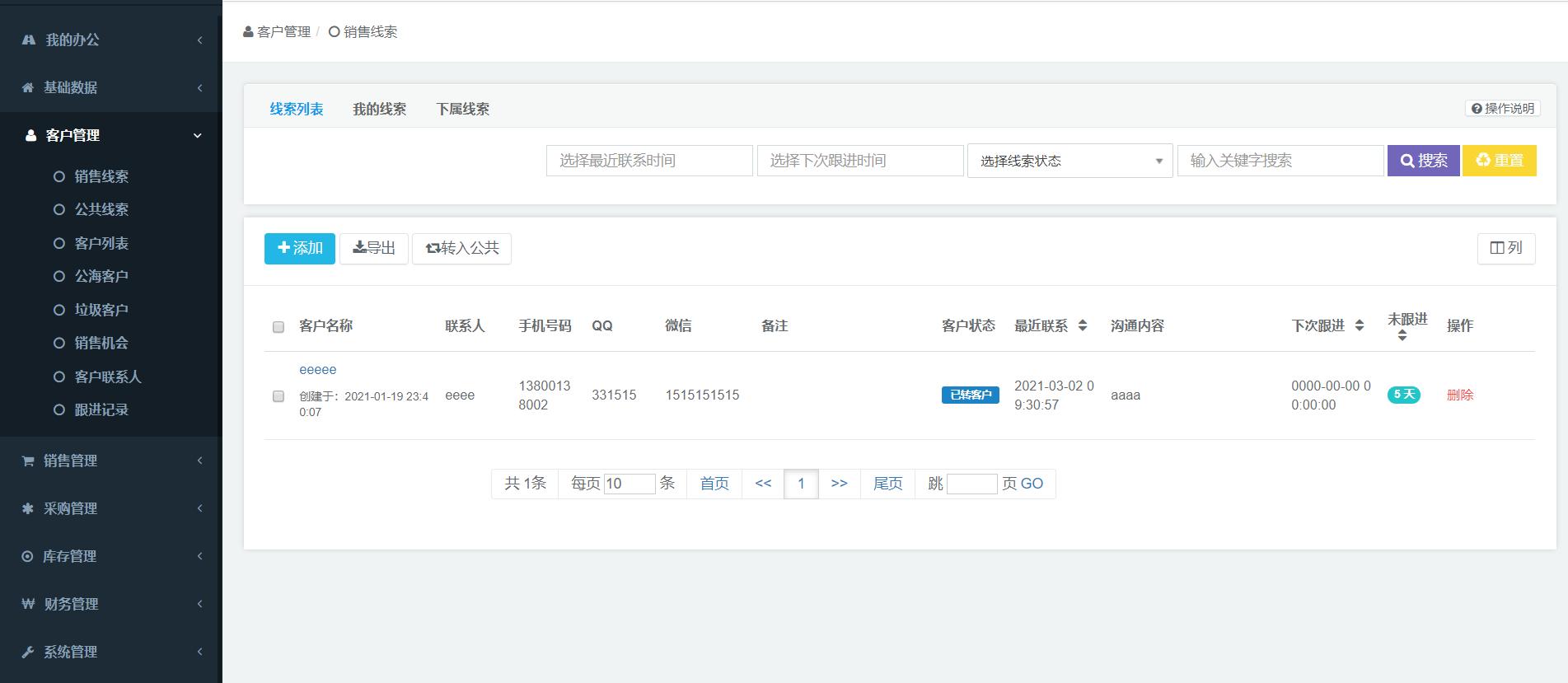Open 客户列表 in the sidebar

coord(101,243)
